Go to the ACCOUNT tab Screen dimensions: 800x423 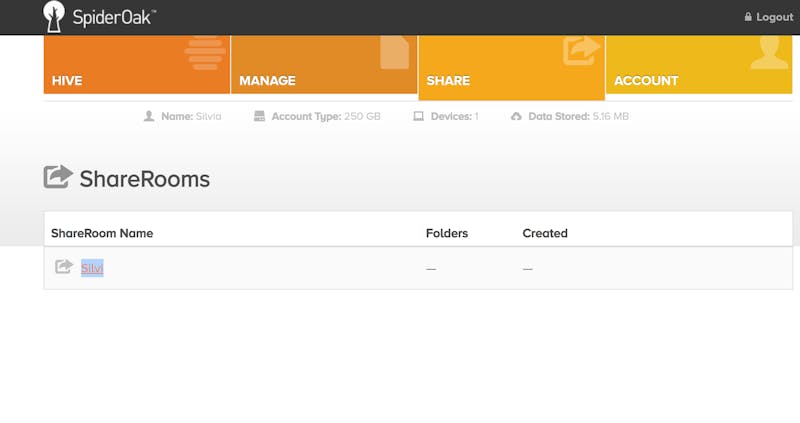point(699,65)
